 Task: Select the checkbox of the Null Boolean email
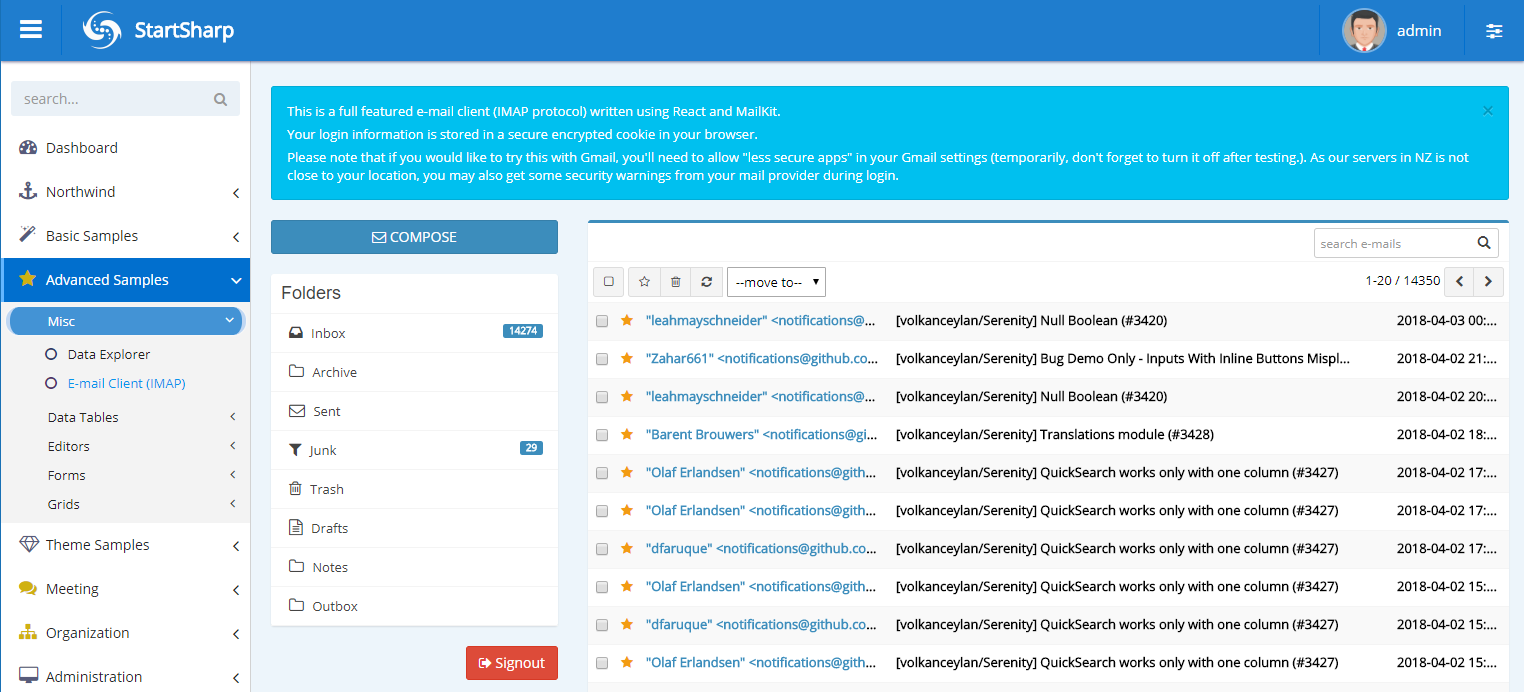601,320
